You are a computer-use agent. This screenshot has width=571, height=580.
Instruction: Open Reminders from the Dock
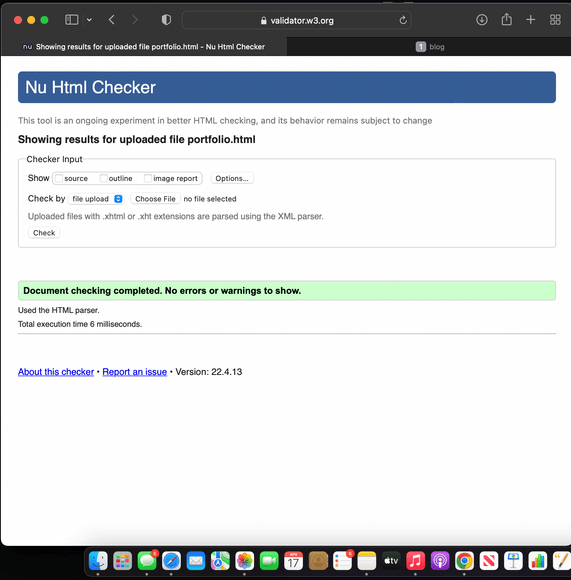(342, 561)
